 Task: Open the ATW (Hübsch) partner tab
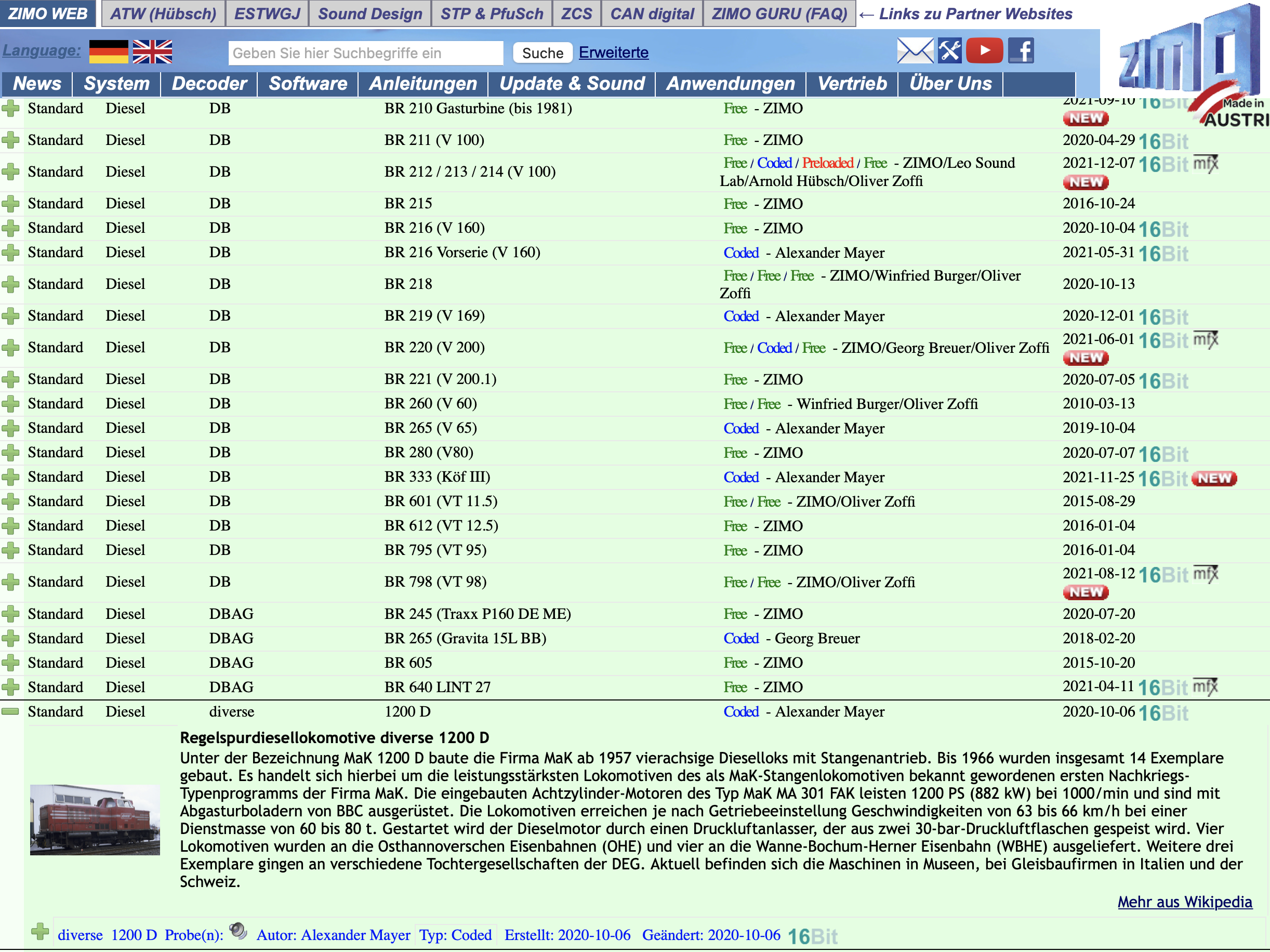click(163, 14)
